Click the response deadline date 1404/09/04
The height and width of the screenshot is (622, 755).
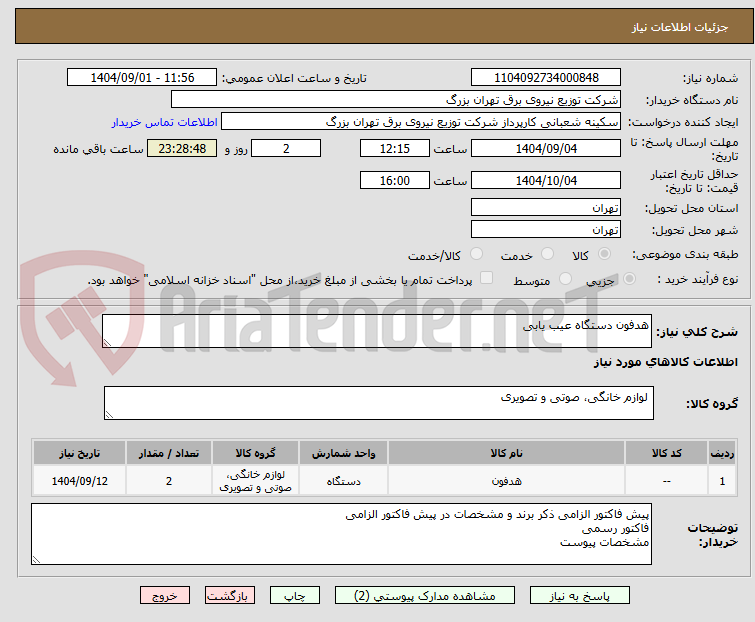point(546,148)
